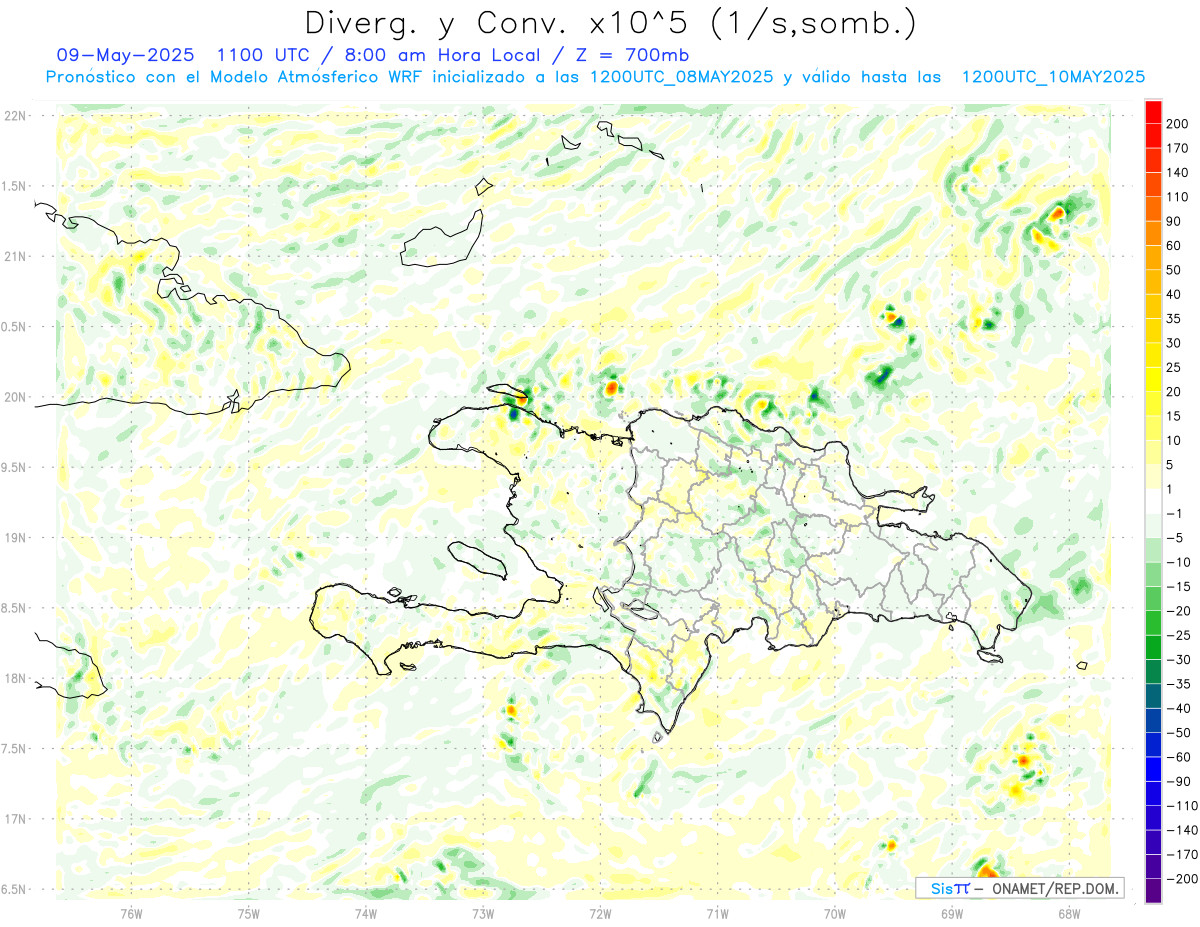Click the 71W longitude label
Image resolution: width=1200 pixels, height=927 pixels.
(717, 913)
